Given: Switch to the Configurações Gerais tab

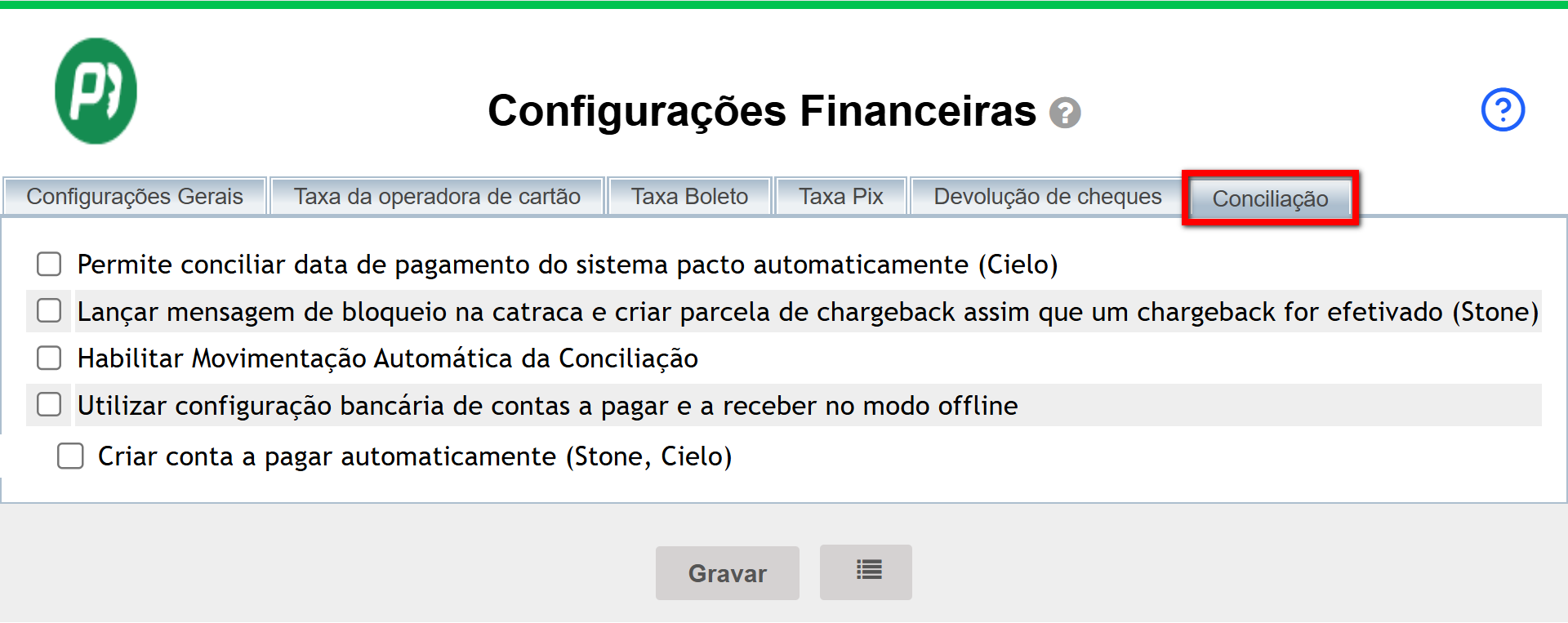Looking at the screenshot, I should pyautogui.click(x=135, y=197).
